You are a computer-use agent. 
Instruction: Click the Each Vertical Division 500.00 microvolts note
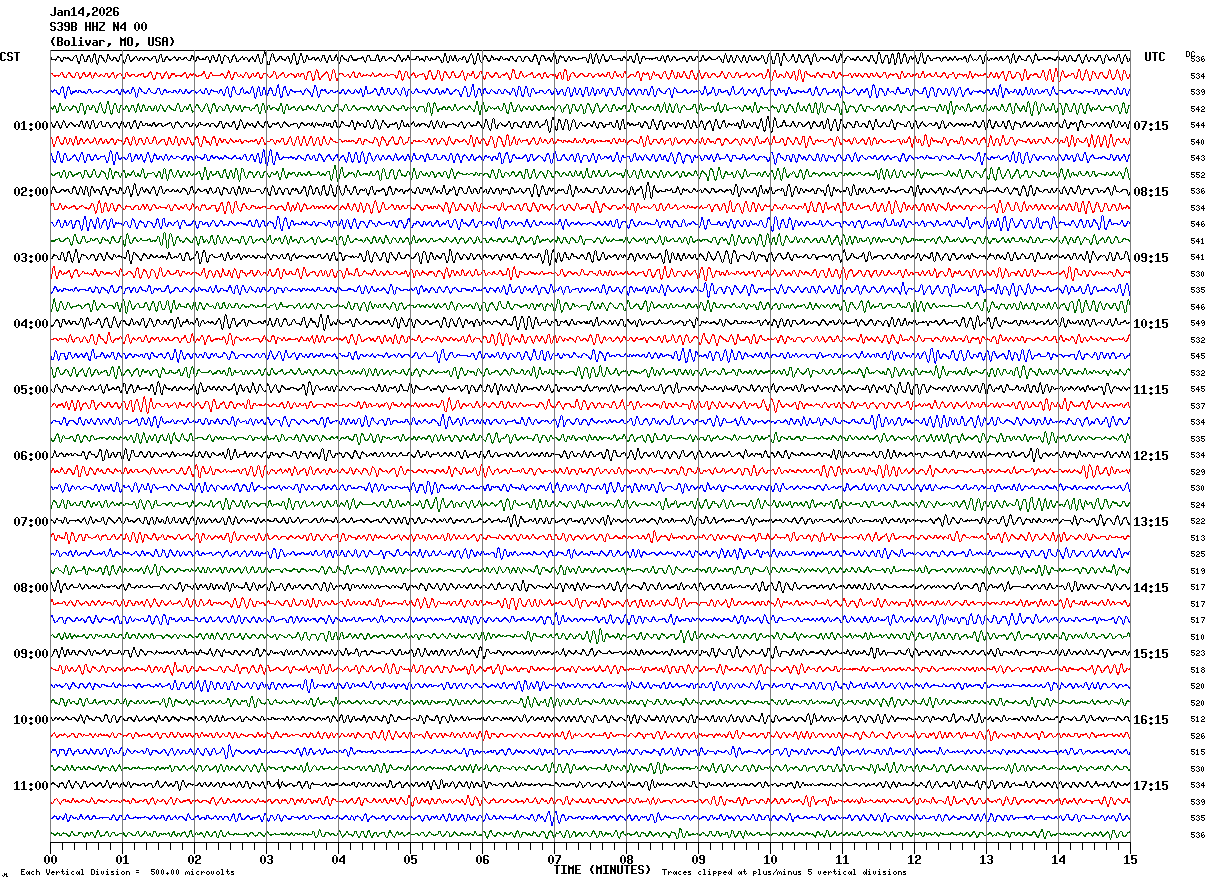pyautogui.click(x=127, y=873)
